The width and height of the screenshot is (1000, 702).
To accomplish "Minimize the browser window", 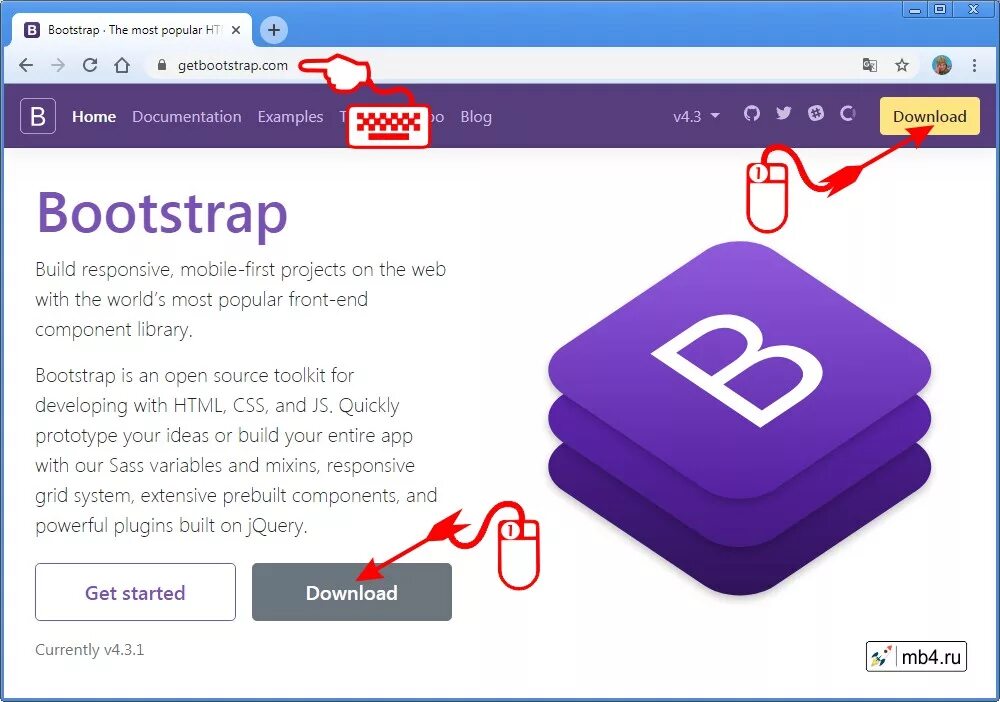I will tap(915, 9).
